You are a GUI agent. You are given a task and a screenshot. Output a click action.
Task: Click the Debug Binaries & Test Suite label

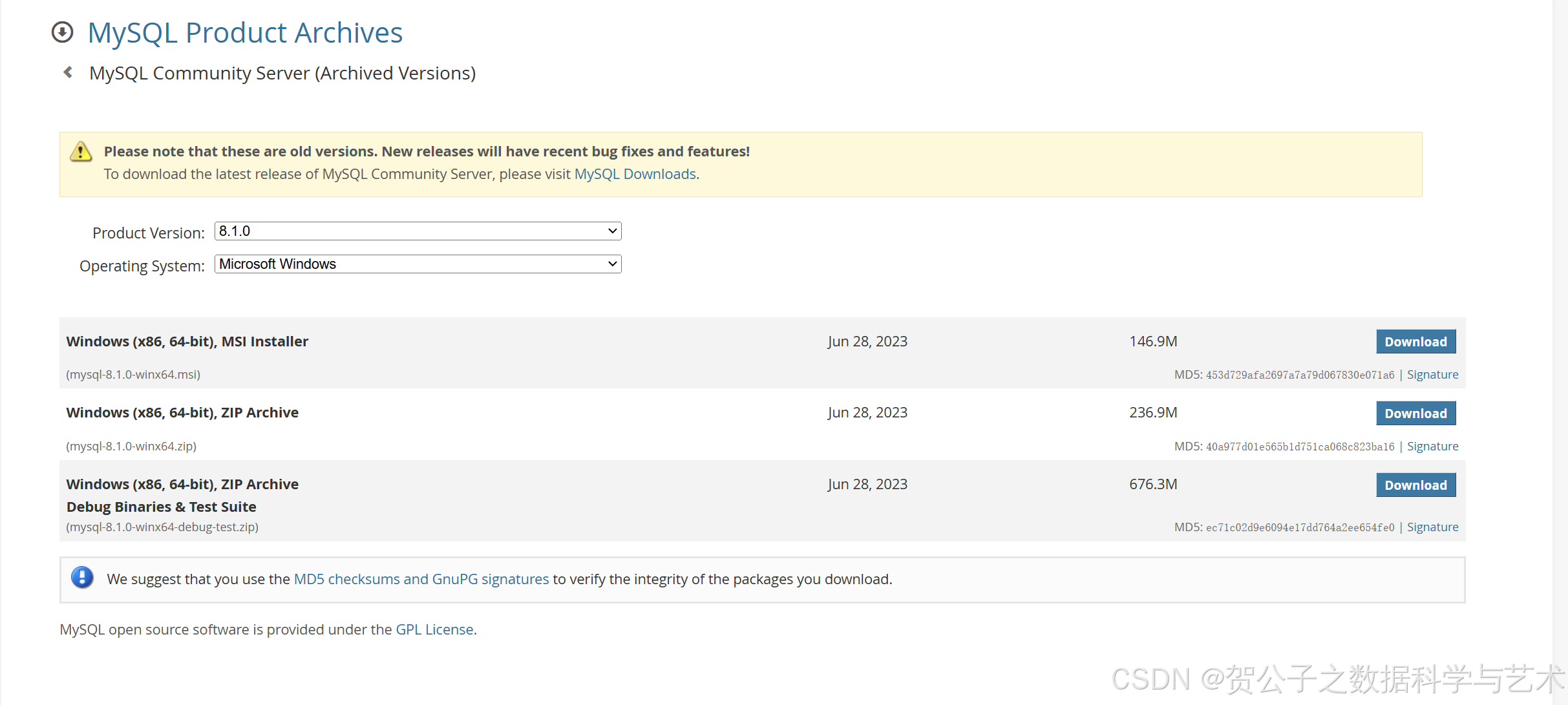pyautogui.click(x=161, y=507)
